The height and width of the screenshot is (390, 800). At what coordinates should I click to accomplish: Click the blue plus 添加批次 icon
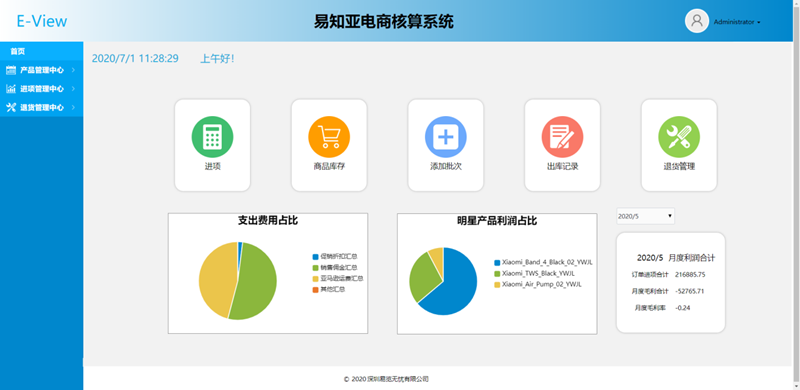click(446, 137)
